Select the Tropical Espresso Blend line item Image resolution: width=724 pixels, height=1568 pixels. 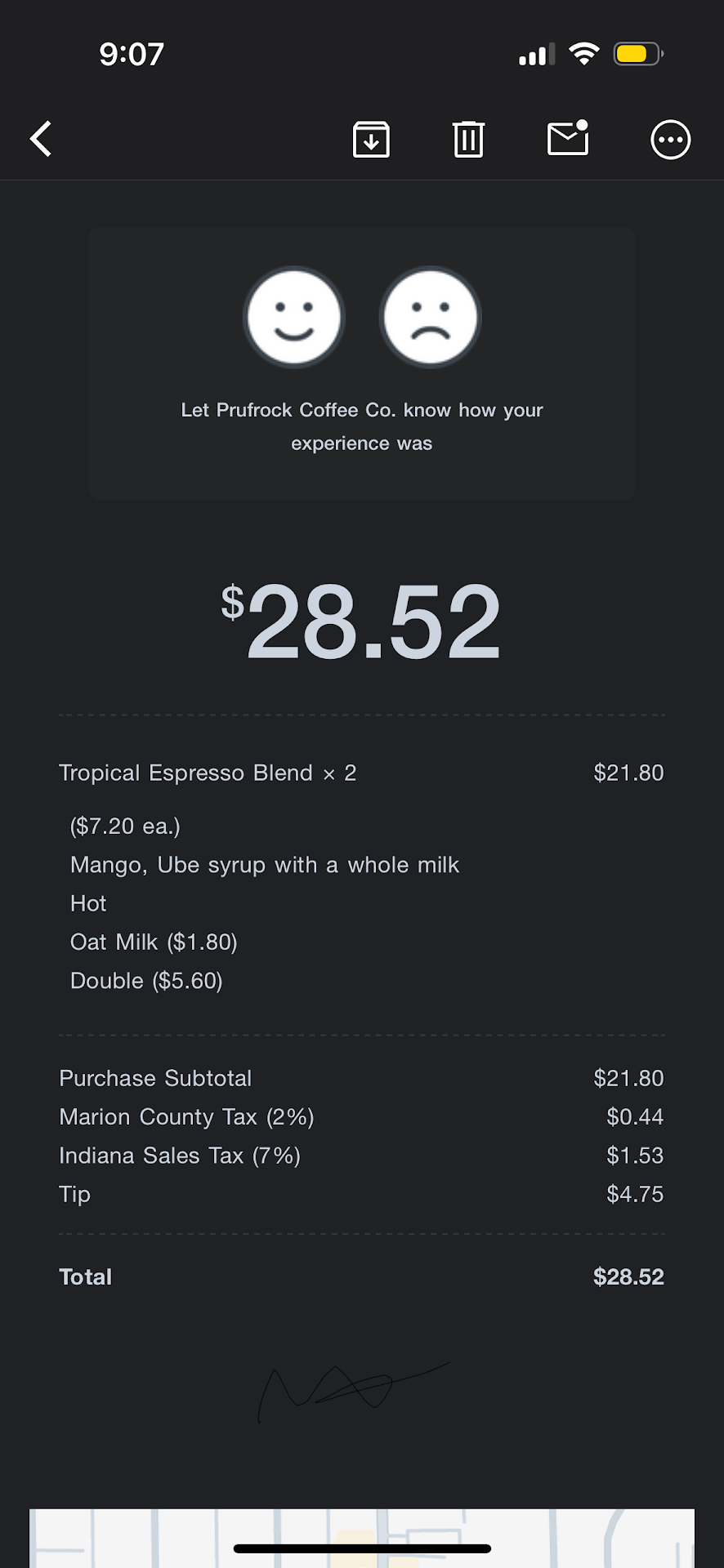pyautogui.click(x=208, y=773)
